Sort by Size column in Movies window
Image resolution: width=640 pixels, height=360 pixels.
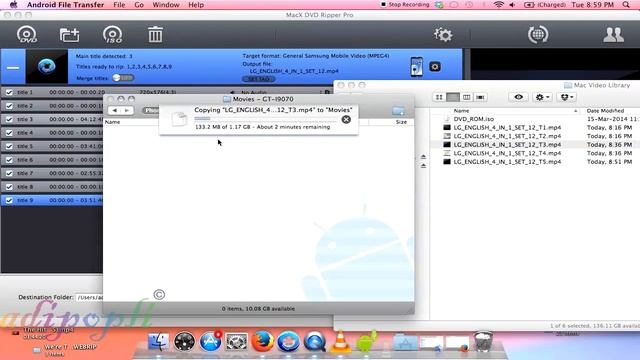tap(401, 122)
